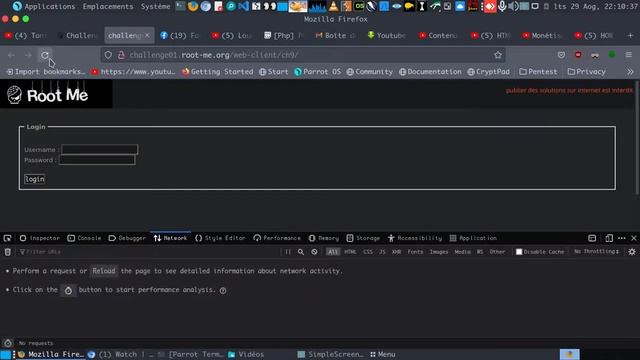Close the challenge tab
The height and width of the screenshot is (360, 640).
pos(147,36)
